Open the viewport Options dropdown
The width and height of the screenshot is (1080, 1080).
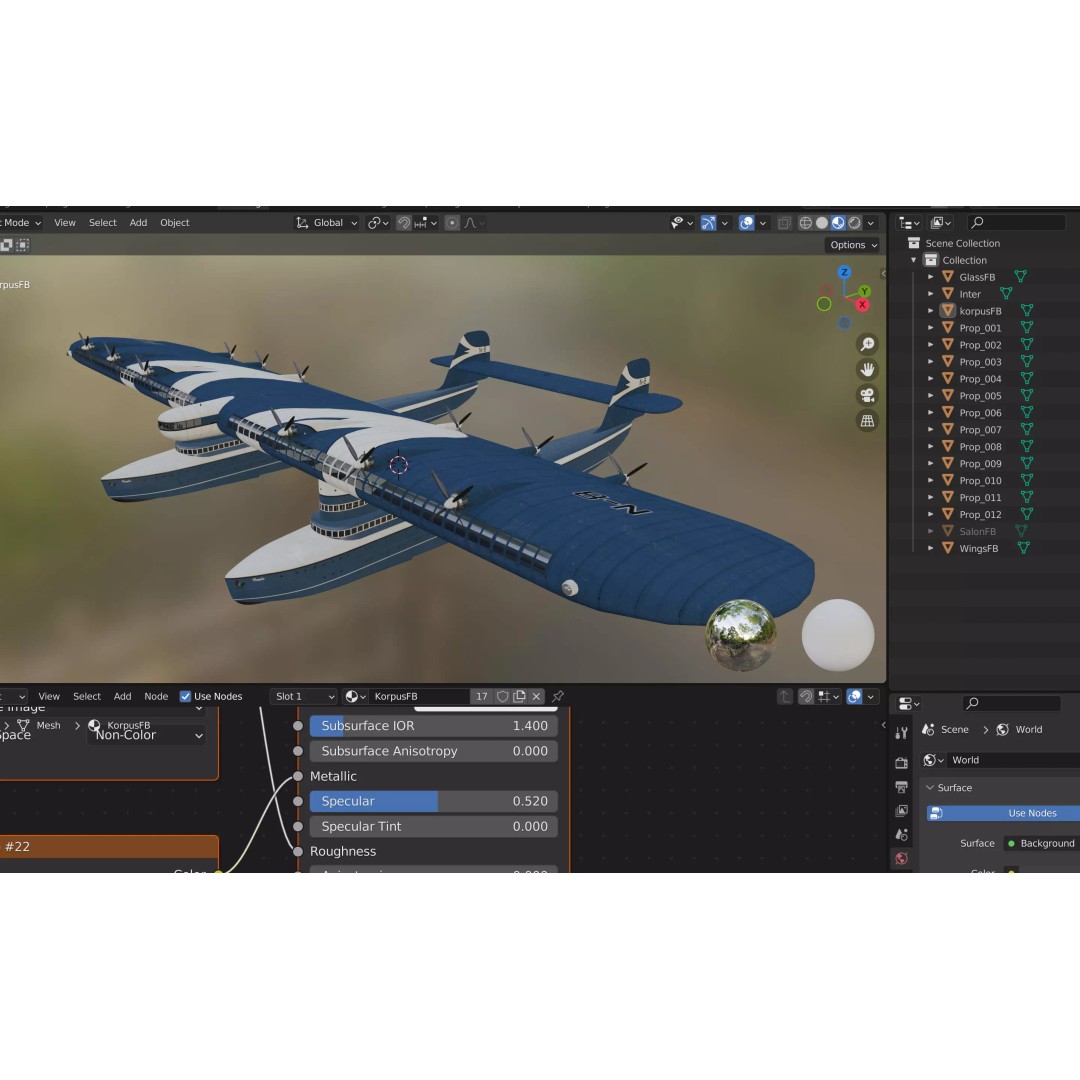853,245
